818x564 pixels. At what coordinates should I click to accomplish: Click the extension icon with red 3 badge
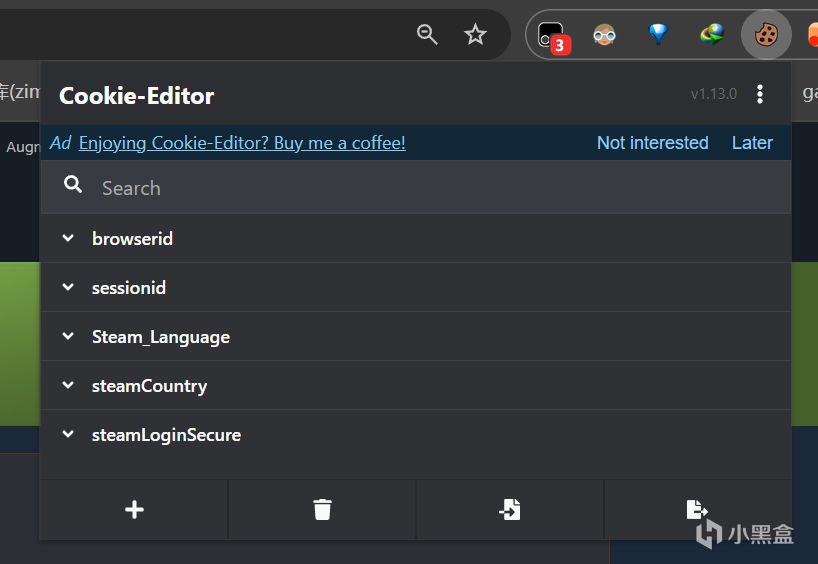(x=551, y=36)
